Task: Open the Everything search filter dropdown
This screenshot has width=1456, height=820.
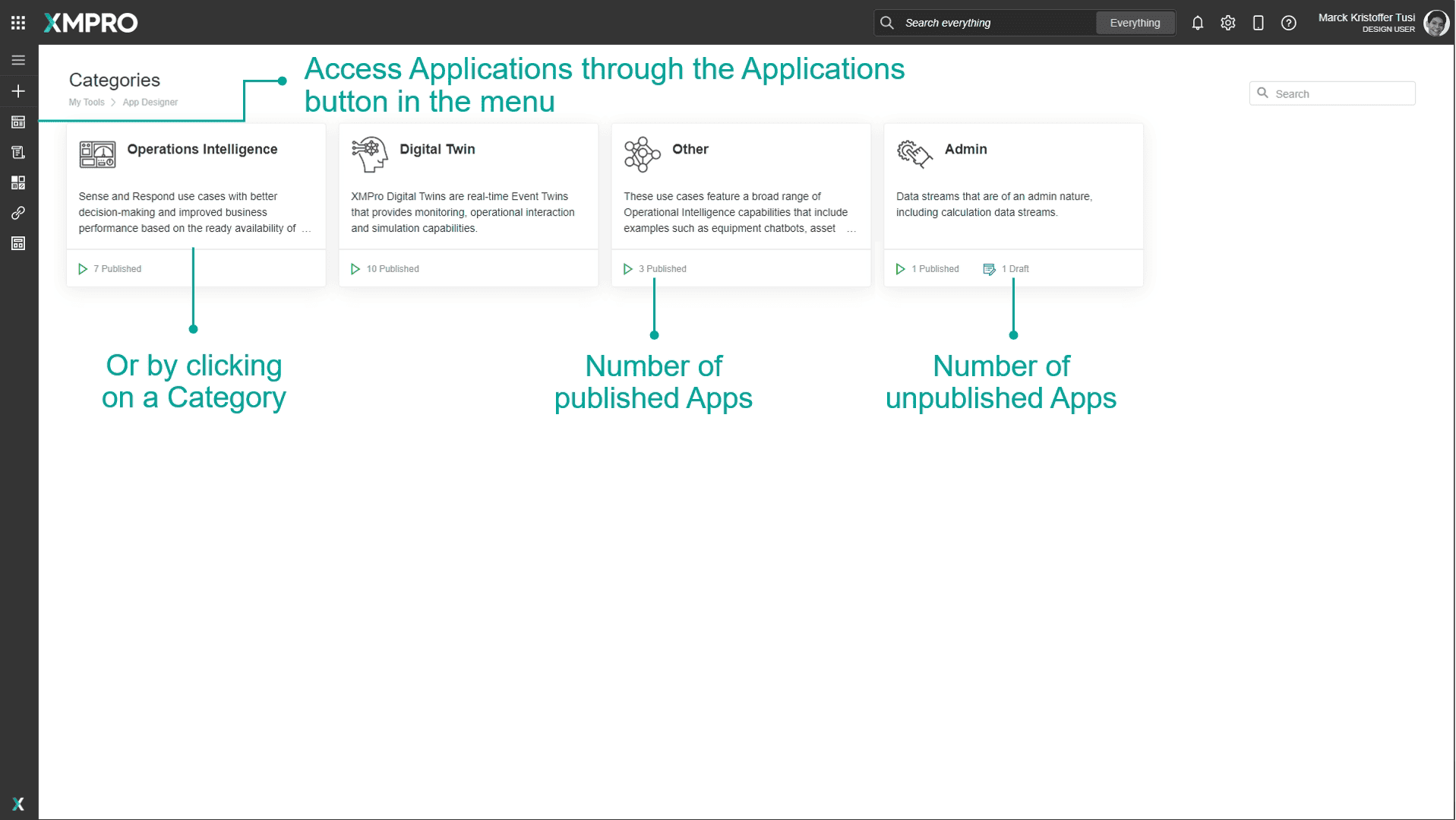Action: [x=1135, y=23]
